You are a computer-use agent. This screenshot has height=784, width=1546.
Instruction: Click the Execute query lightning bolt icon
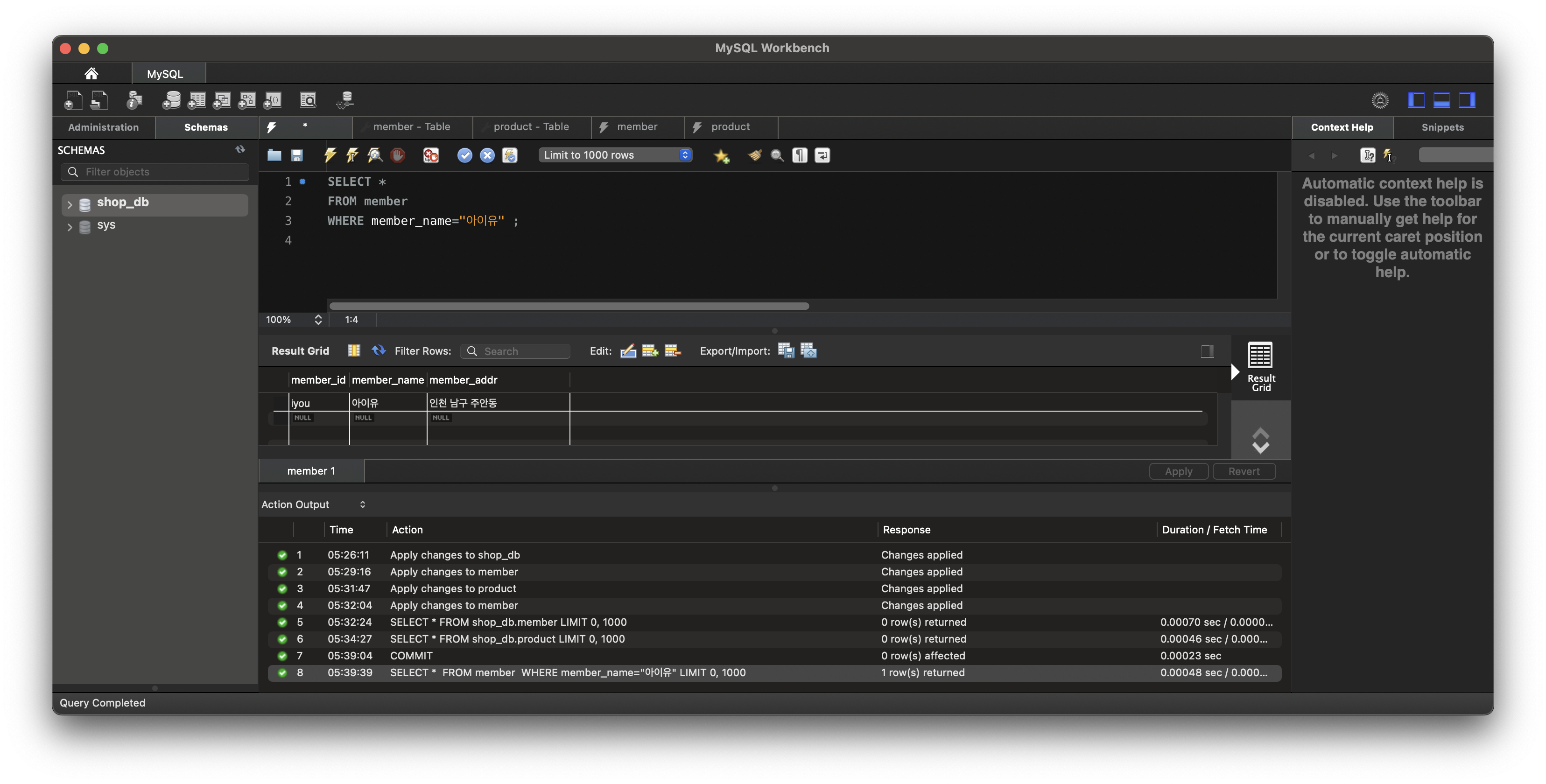tap(330, 155)
